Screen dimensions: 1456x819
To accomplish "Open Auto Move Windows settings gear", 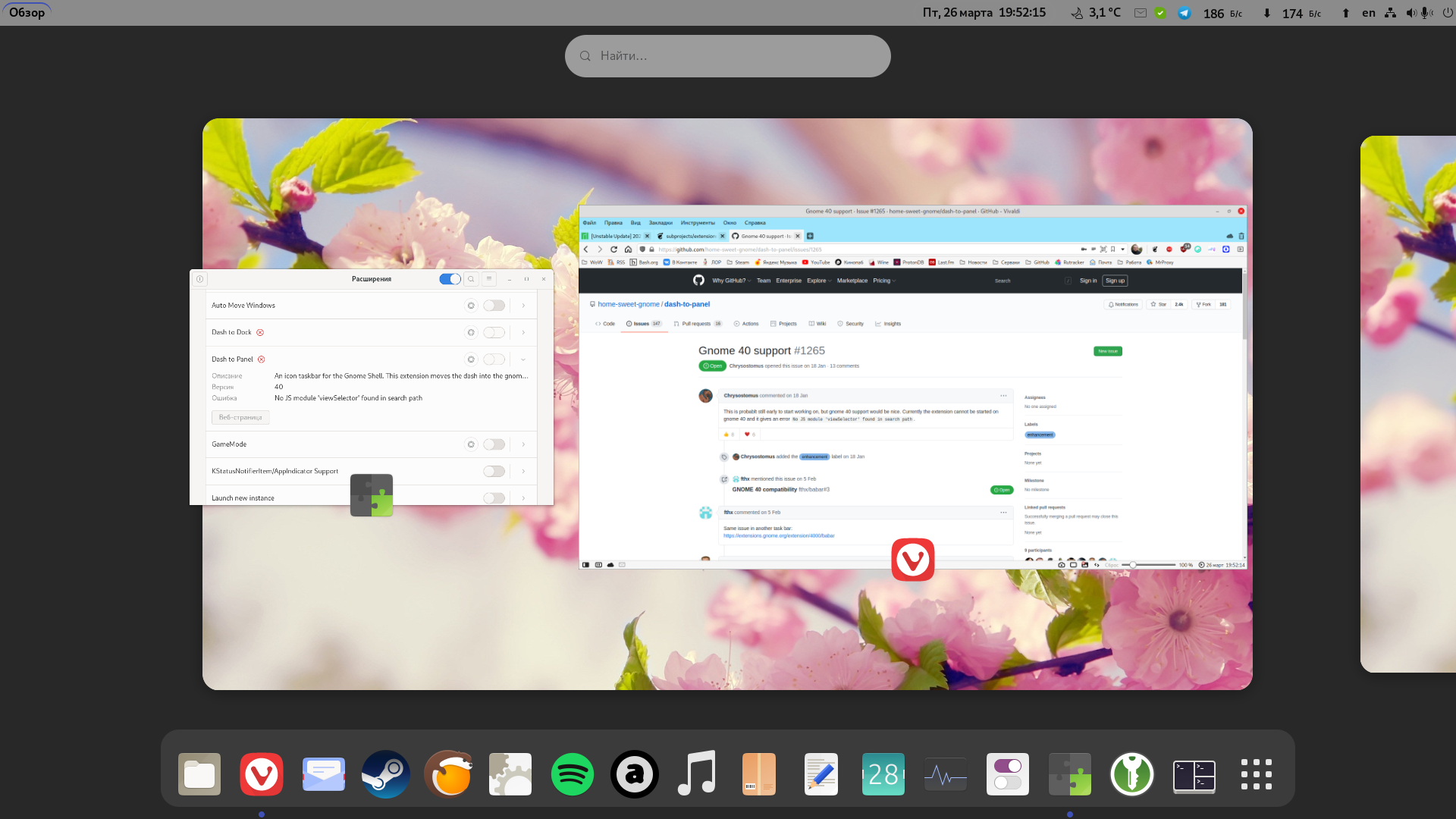I will (x=471, y=306).
